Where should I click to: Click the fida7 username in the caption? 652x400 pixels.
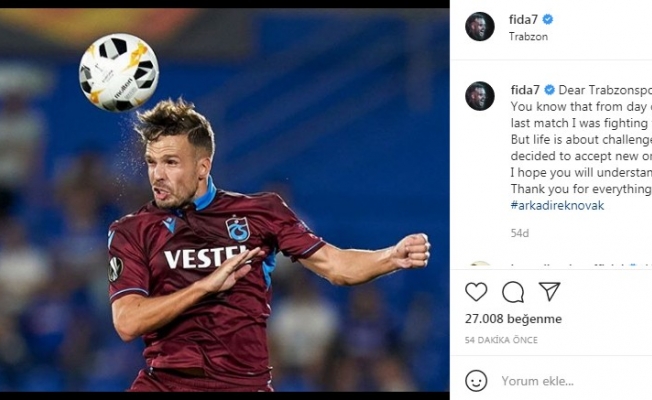(x=524, y=89)
